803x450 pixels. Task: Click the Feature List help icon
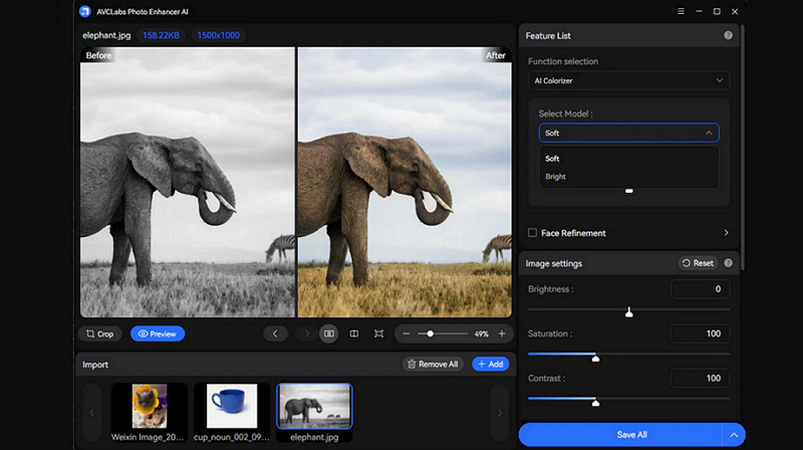(x=728, y=35)
